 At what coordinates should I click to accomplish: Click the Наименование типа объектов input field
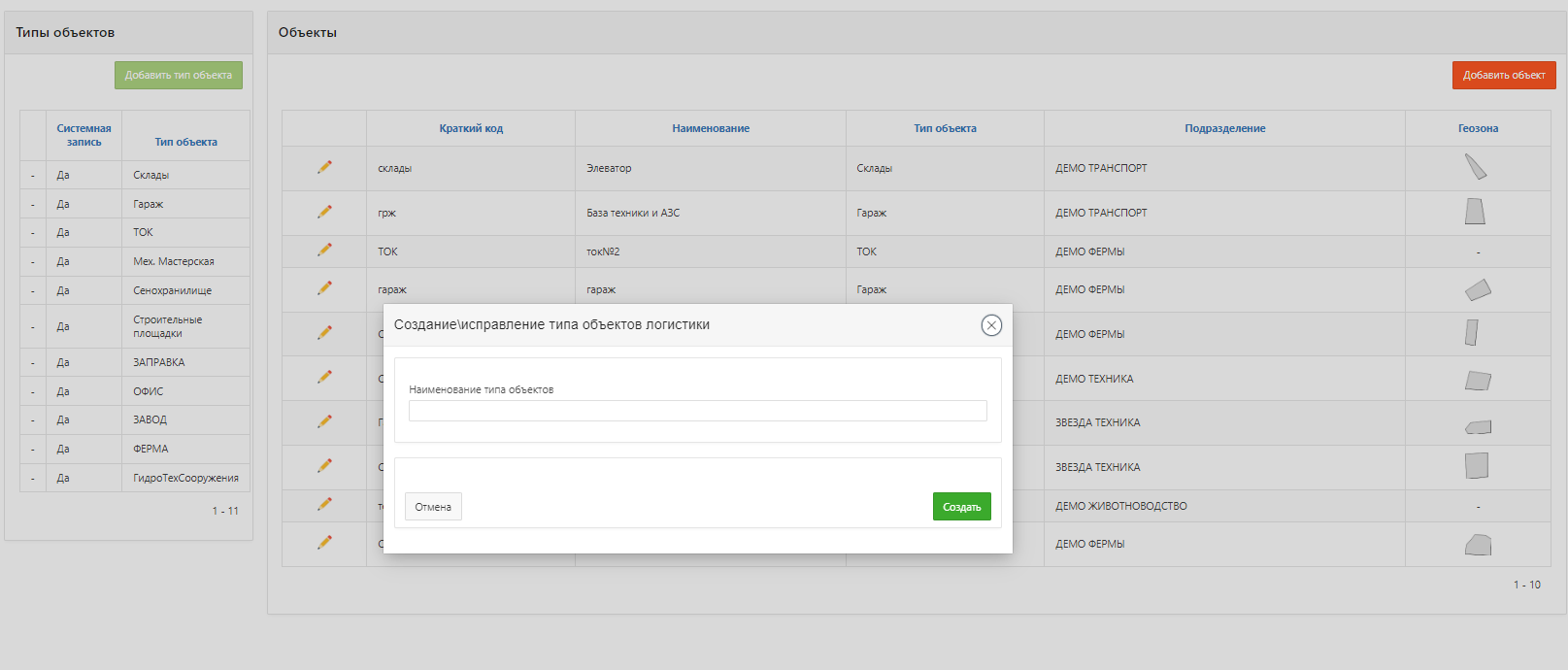click(x=697, y=411)
